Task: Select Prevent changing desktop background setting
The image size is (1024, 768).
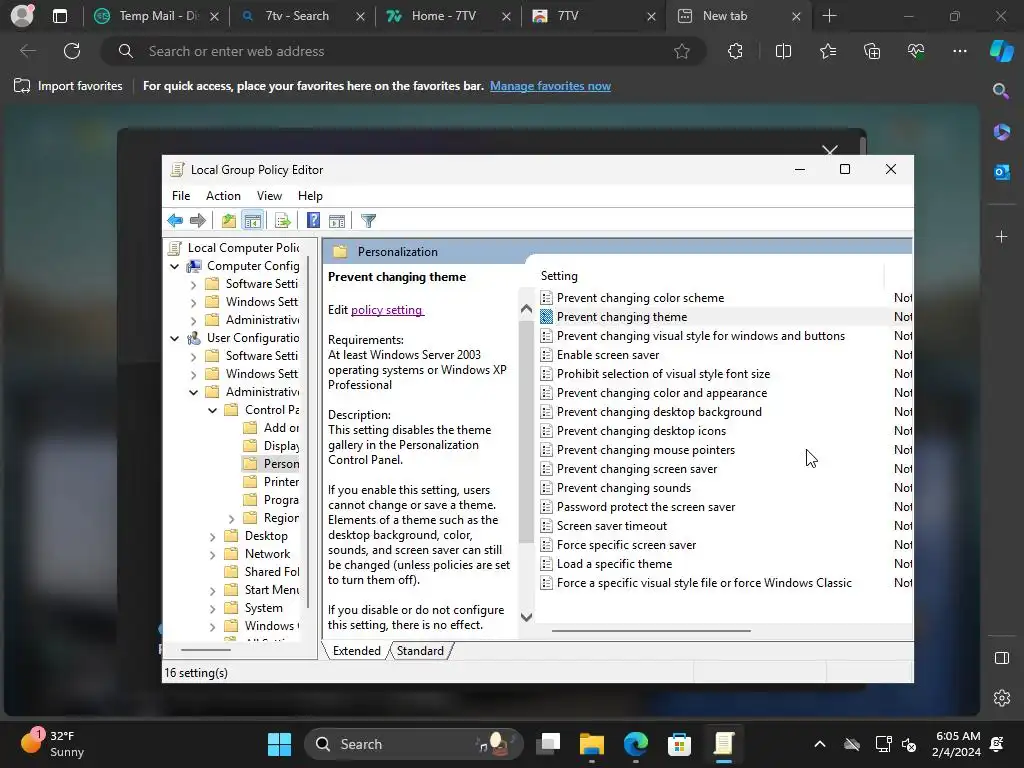Action: [x=659, y=412]
